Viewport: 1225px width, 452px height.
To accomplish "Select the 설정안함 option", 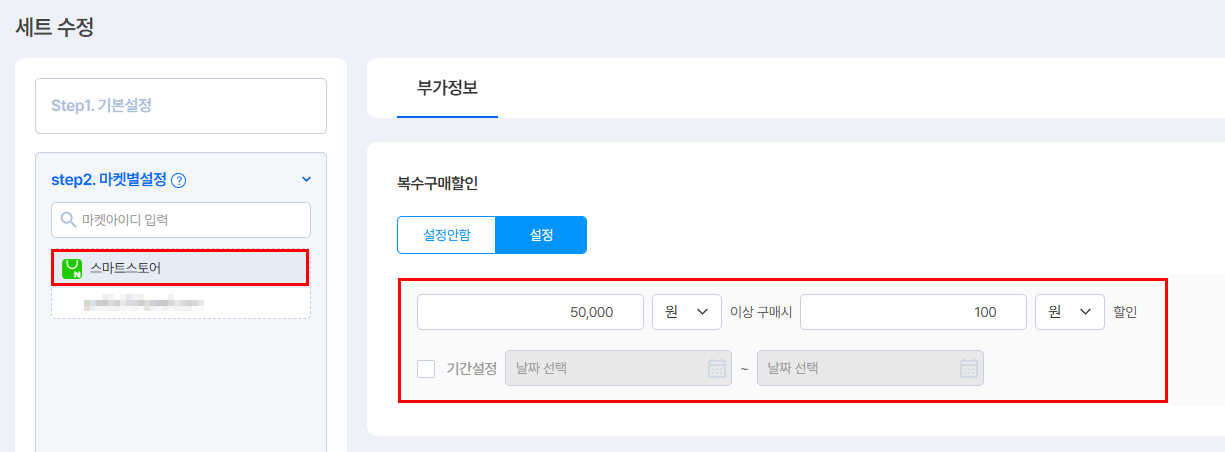I will point(447,235).
